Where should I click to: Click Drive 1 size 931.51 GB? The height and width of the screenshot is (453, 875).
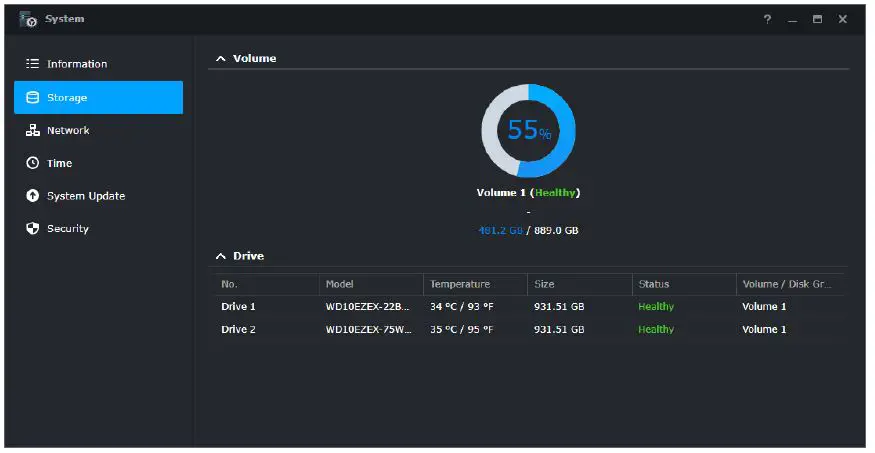[x=559, y=307]
